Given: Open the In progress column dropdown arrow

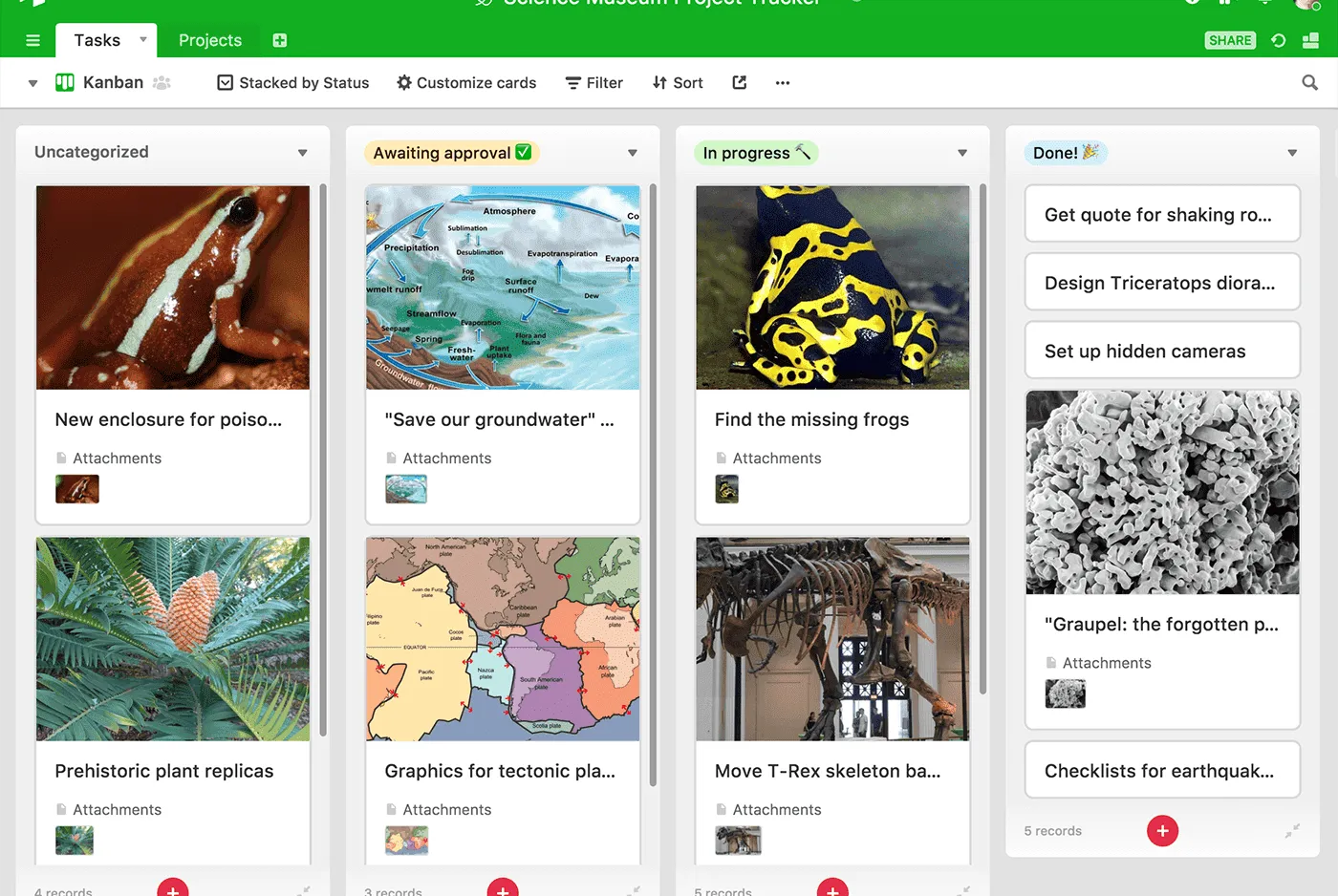Looking at the screenshot, I should pos(962,153).
